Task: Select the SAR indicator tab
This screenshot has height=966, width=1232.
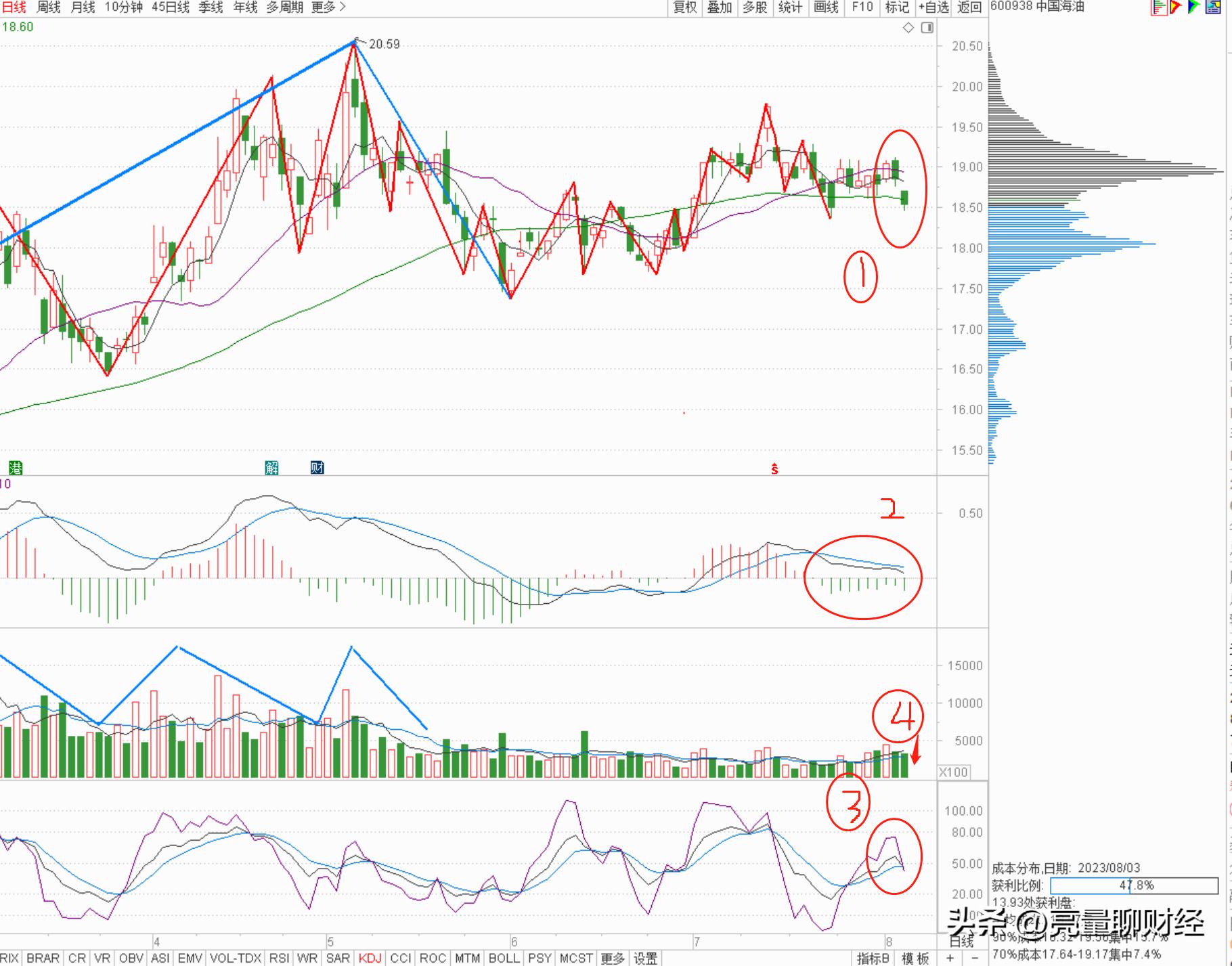Action: (338, 959)
